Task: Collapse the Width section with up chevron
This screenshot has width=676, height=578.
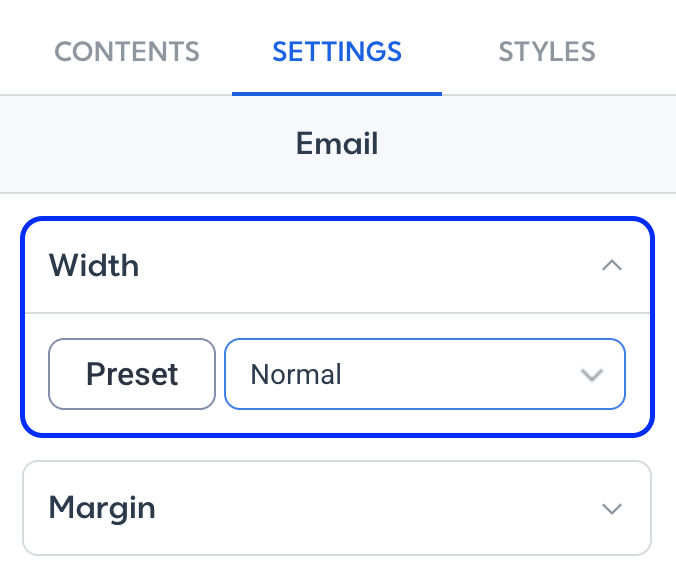Action: click(612, 265)
